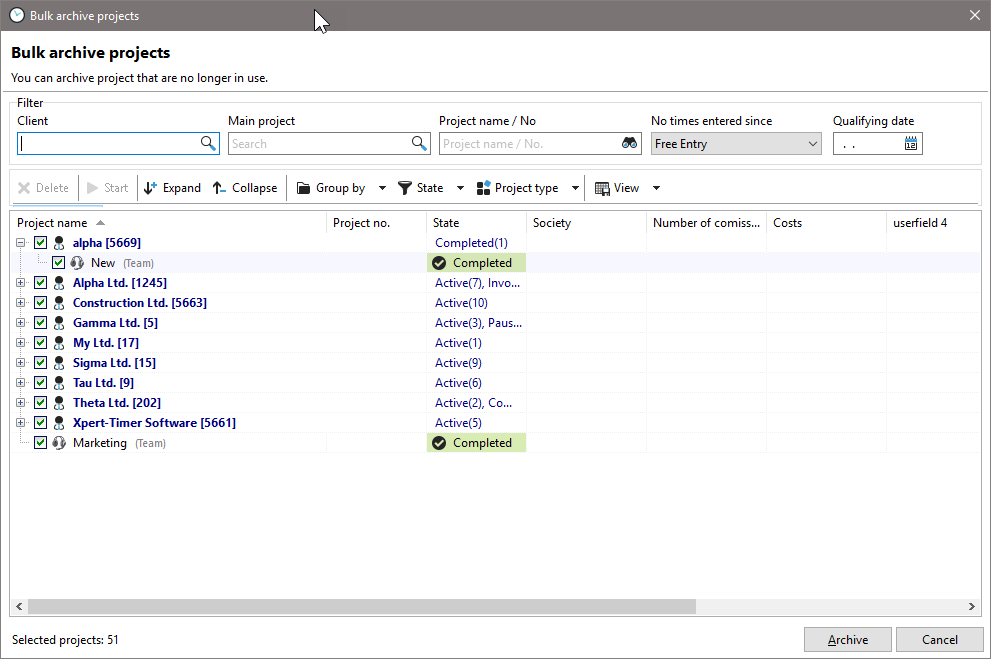Open the Group by dropdown arrow
This screenshot has height=659, width=991.
(382, 188)
